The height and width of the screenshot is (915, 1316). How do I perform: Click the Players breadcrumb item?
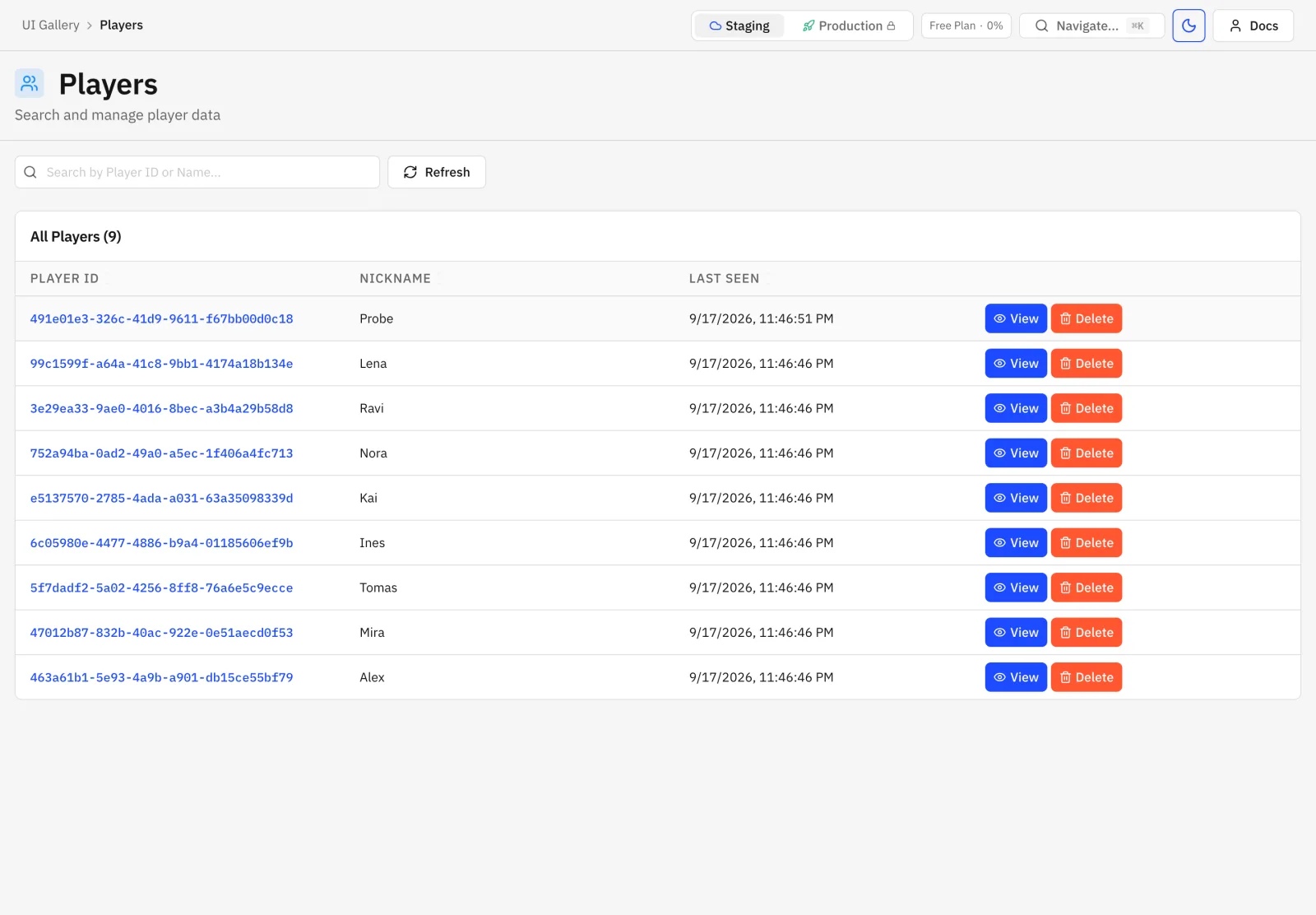[121, 25]
